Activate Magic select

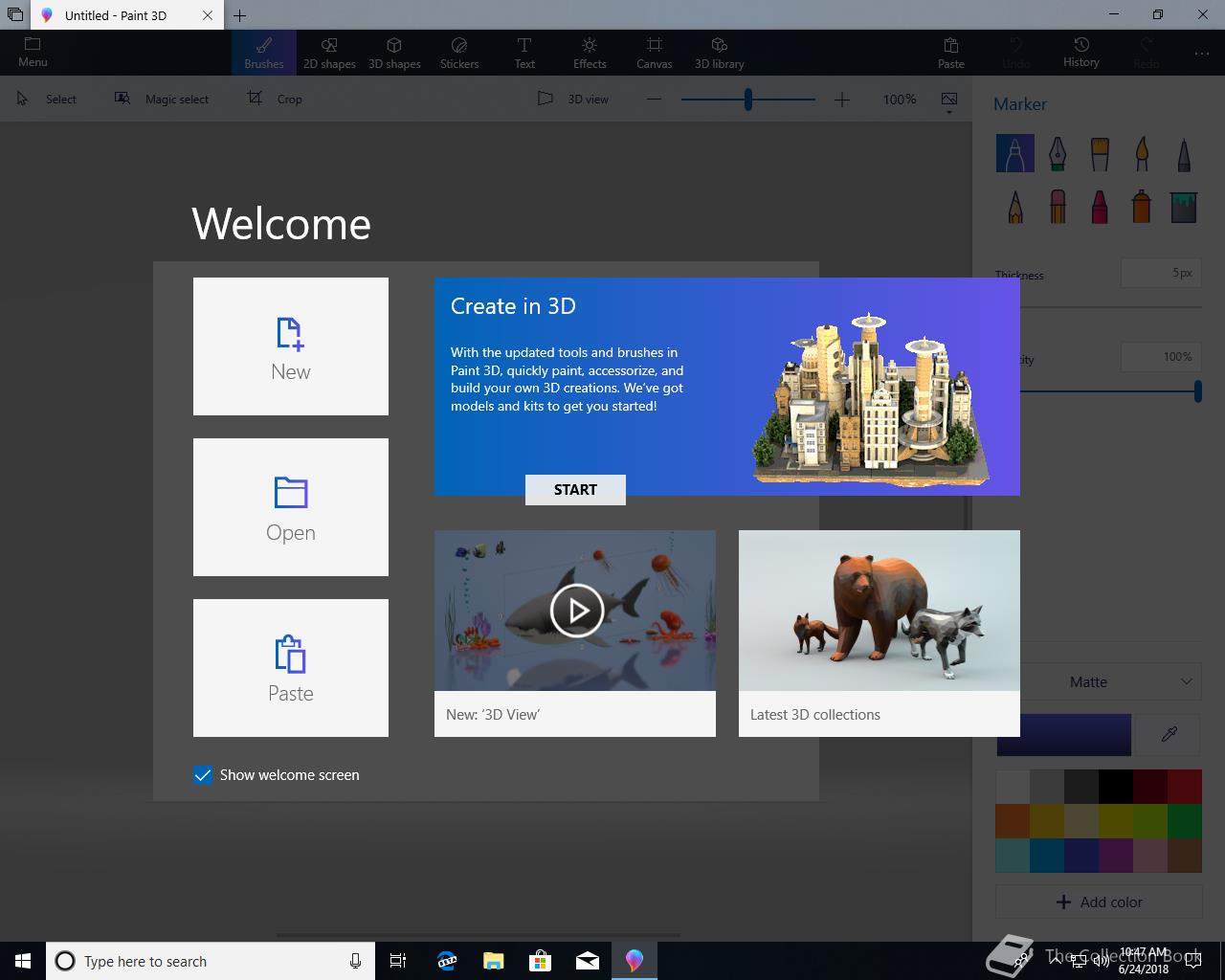click(x=162, y=99)
